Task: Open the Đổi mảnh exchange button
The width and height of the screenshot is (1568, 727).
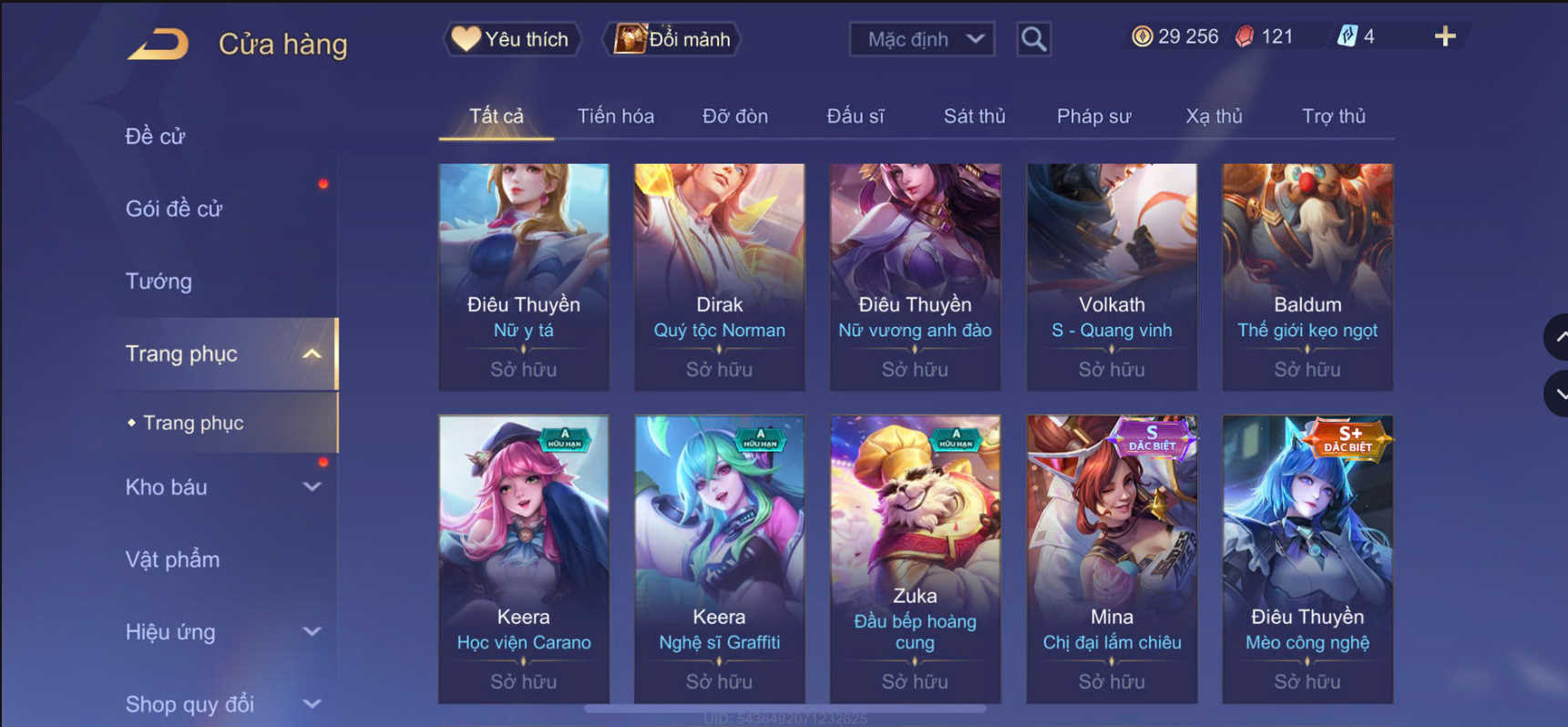Action: (x=672, y=39)
